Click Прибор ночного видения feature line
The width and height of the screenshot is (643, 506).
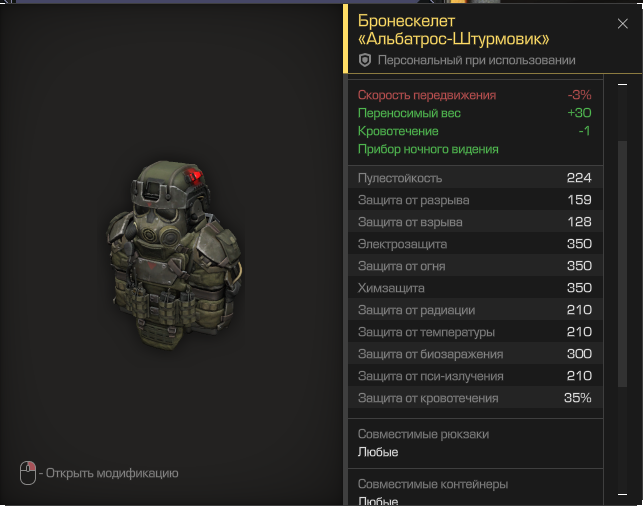coord(428,149)
